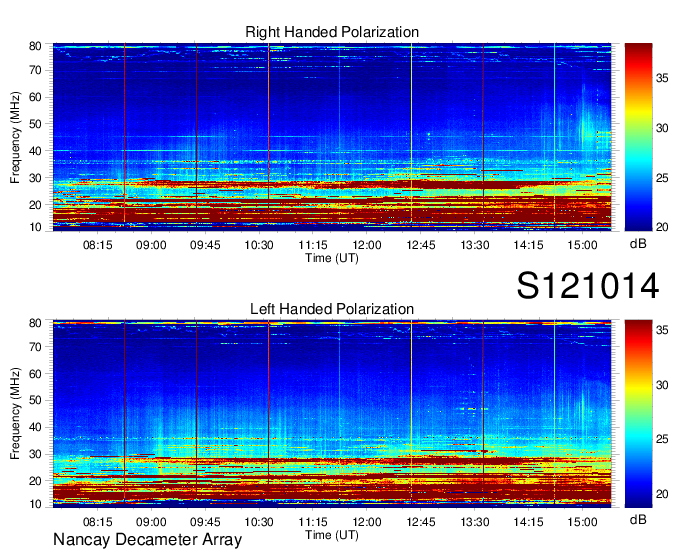Click "Frequency (MHz)" axis label of Left Handed plot
The image size is (680, 552).
(x=15, y=414)
